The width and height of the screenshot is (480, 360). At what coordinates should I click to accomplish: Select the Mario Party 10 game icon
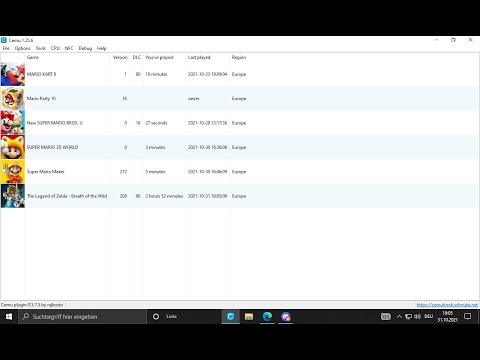tap(13, 99)
